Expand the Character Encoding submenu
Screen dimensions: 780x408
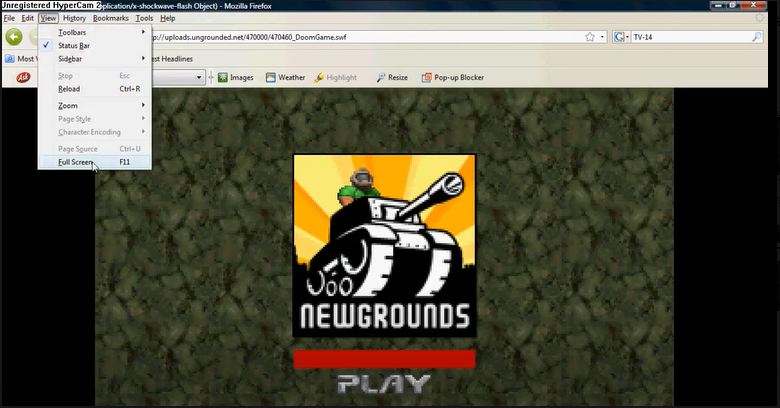pos(95,132)
